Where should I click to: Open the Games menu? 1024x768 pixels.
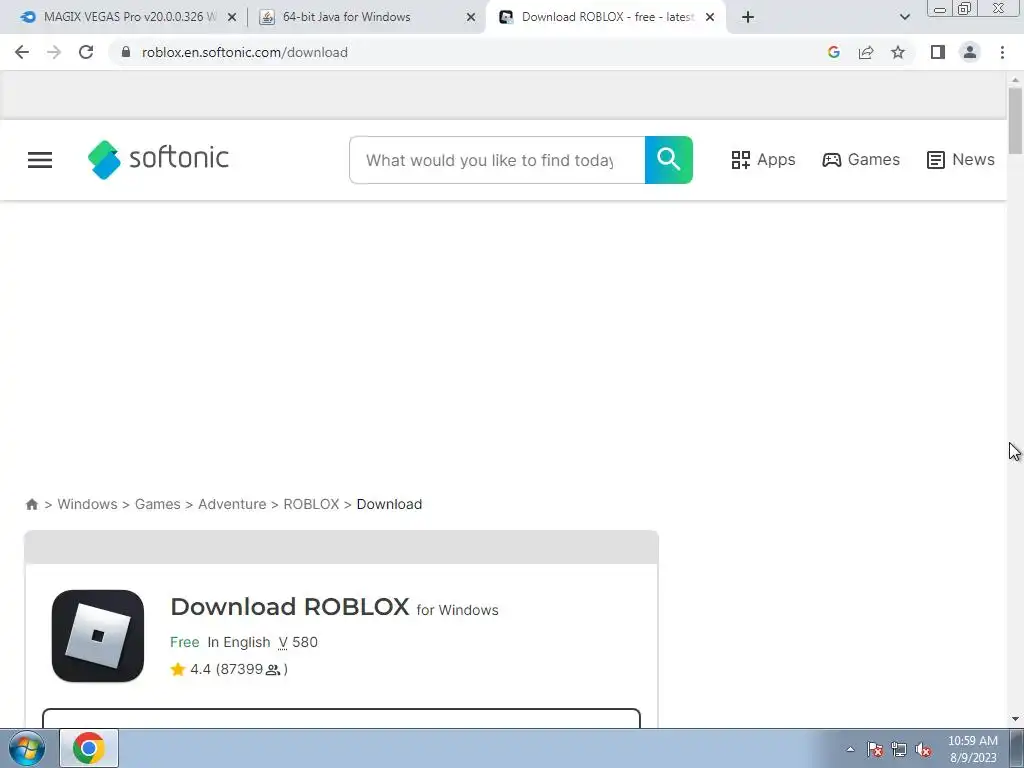[861, 159]
